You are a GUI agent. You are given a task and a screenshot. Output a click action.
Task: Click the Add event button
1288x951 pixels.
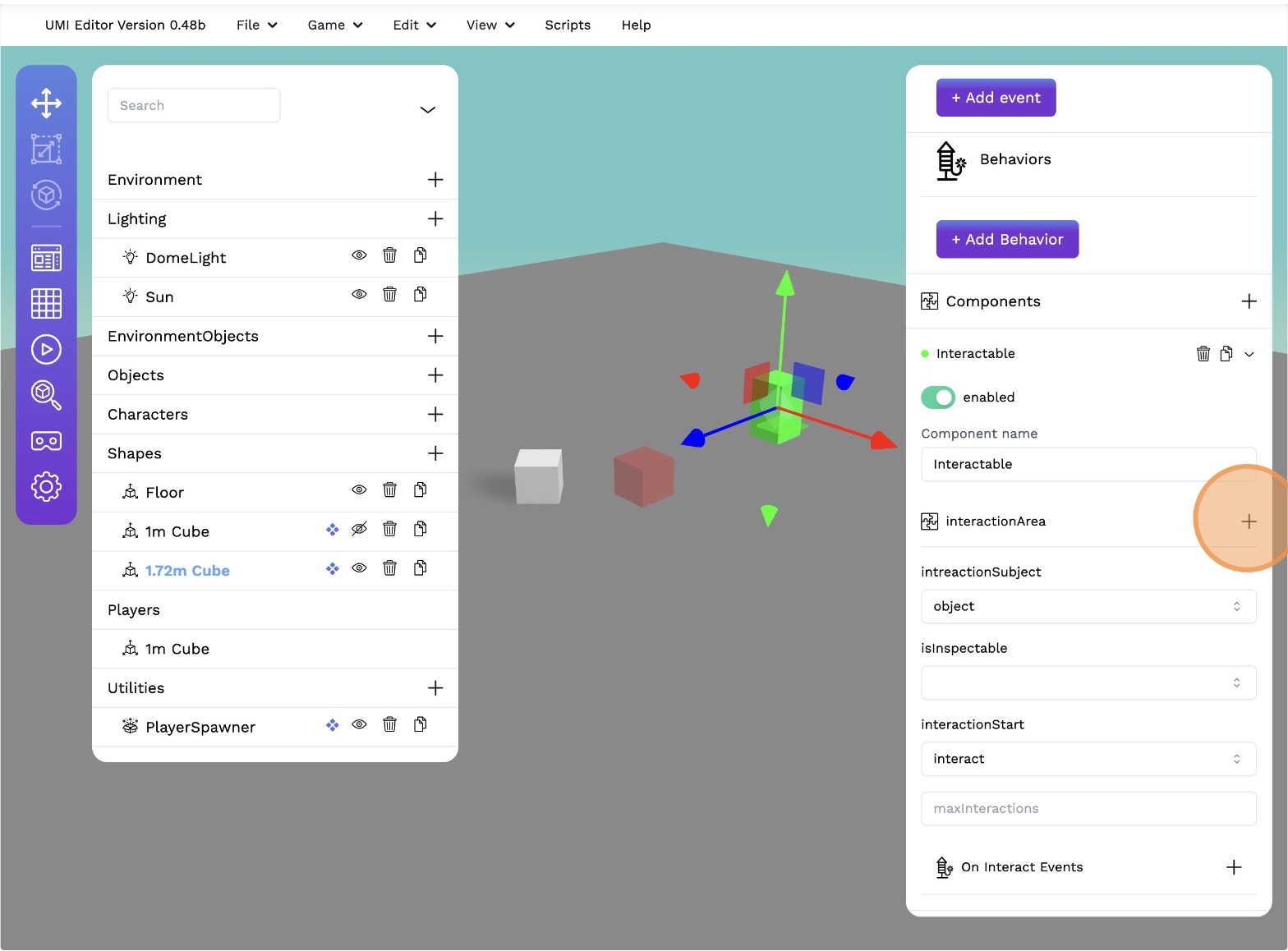coord(996,98)
